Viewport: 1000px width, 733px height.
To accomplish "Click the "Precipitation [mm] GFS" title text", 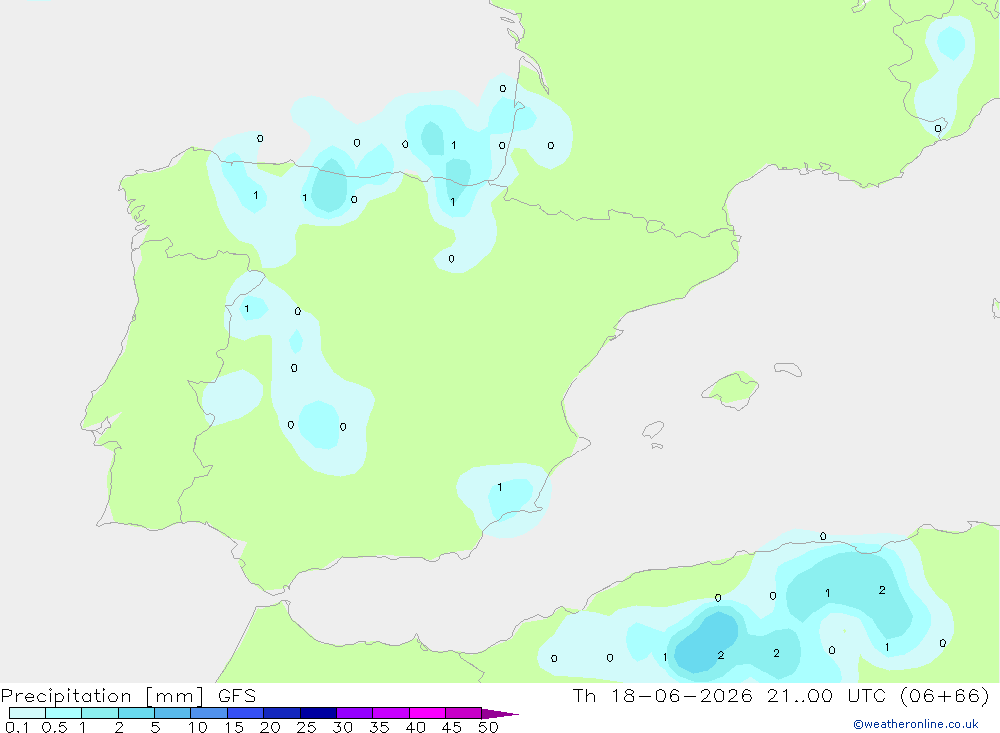I will pos(128,696).
